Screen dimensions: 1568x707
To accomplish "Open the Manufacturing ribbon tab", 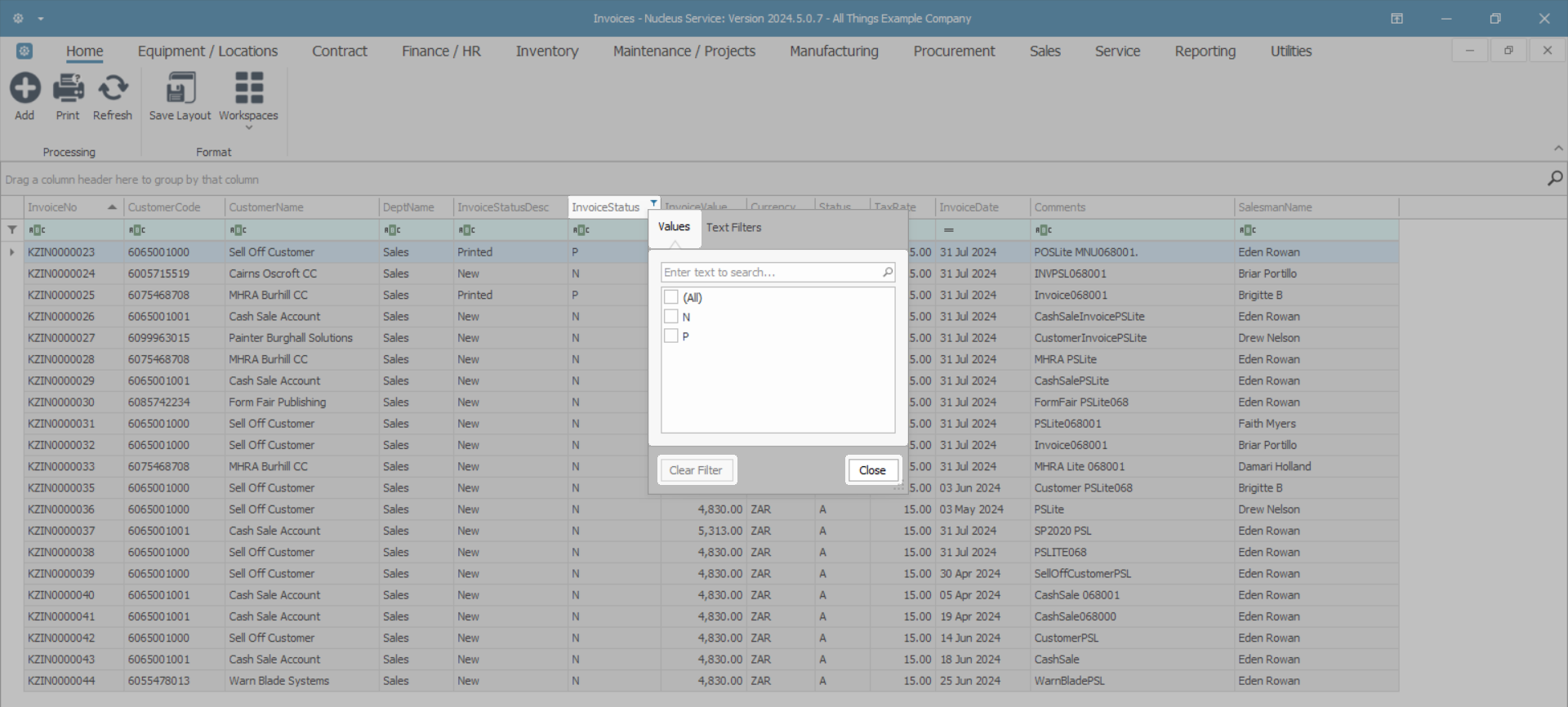I will (x=834, y=51).
